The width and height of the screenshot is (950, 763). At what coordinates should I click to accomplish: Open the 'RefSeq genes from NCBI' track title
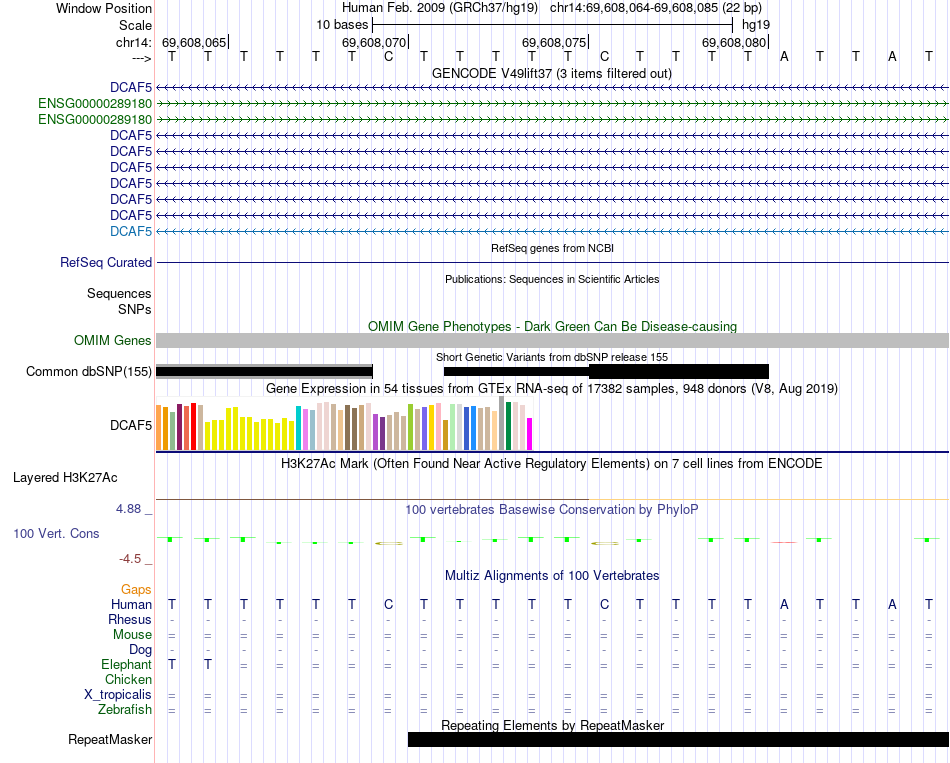point(552,248)
